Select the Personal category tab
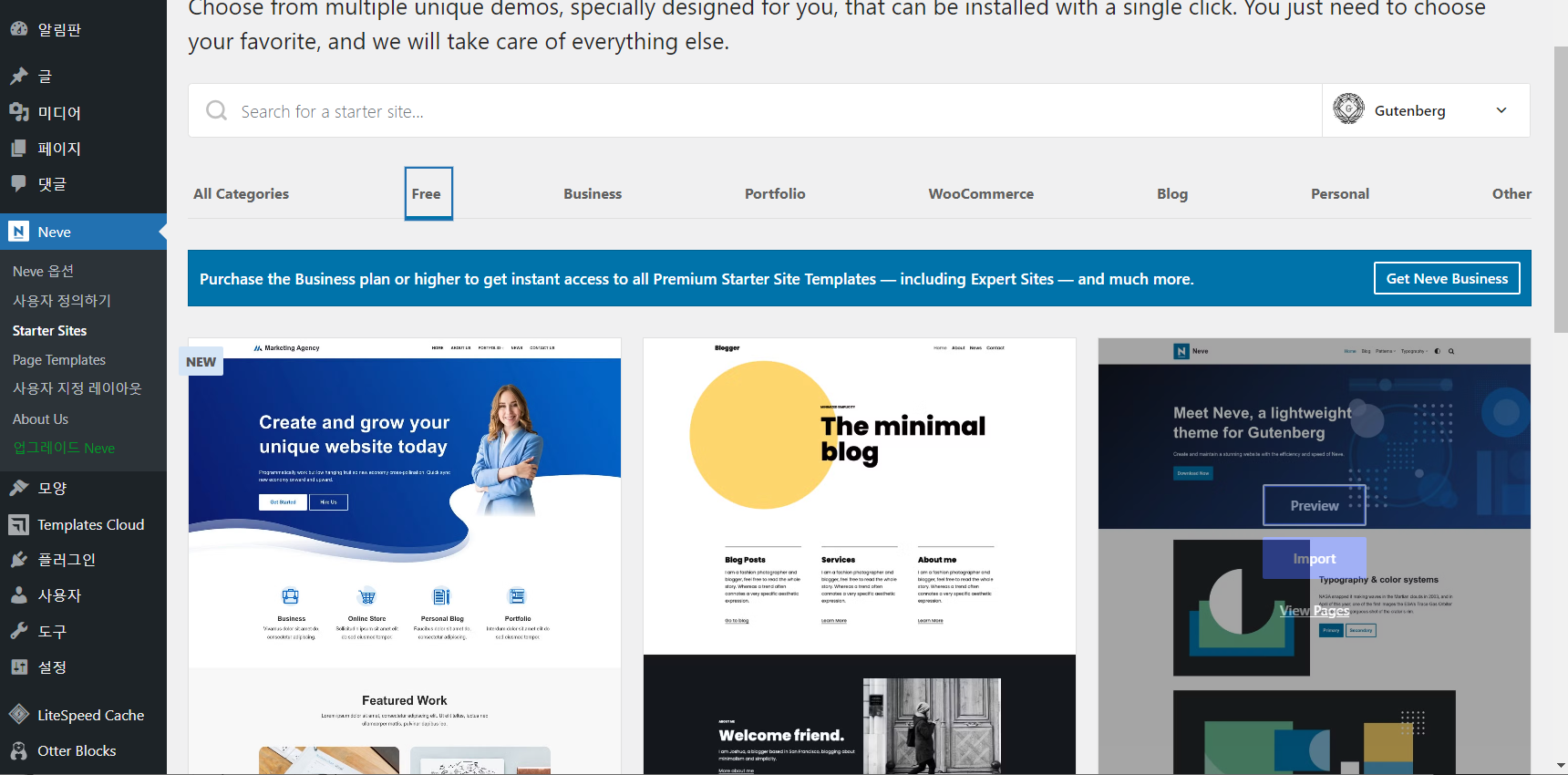Image resolution: width=1568 pixels, height=775 pixels. point(1340,193)
